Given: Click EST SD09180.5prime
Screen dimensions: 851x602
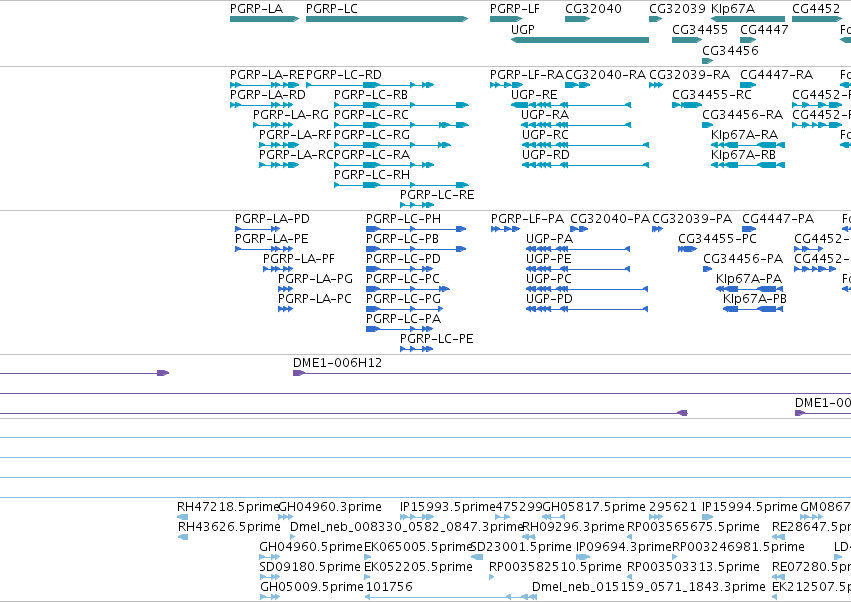Looking at the screenshot, I should (270, 577).
